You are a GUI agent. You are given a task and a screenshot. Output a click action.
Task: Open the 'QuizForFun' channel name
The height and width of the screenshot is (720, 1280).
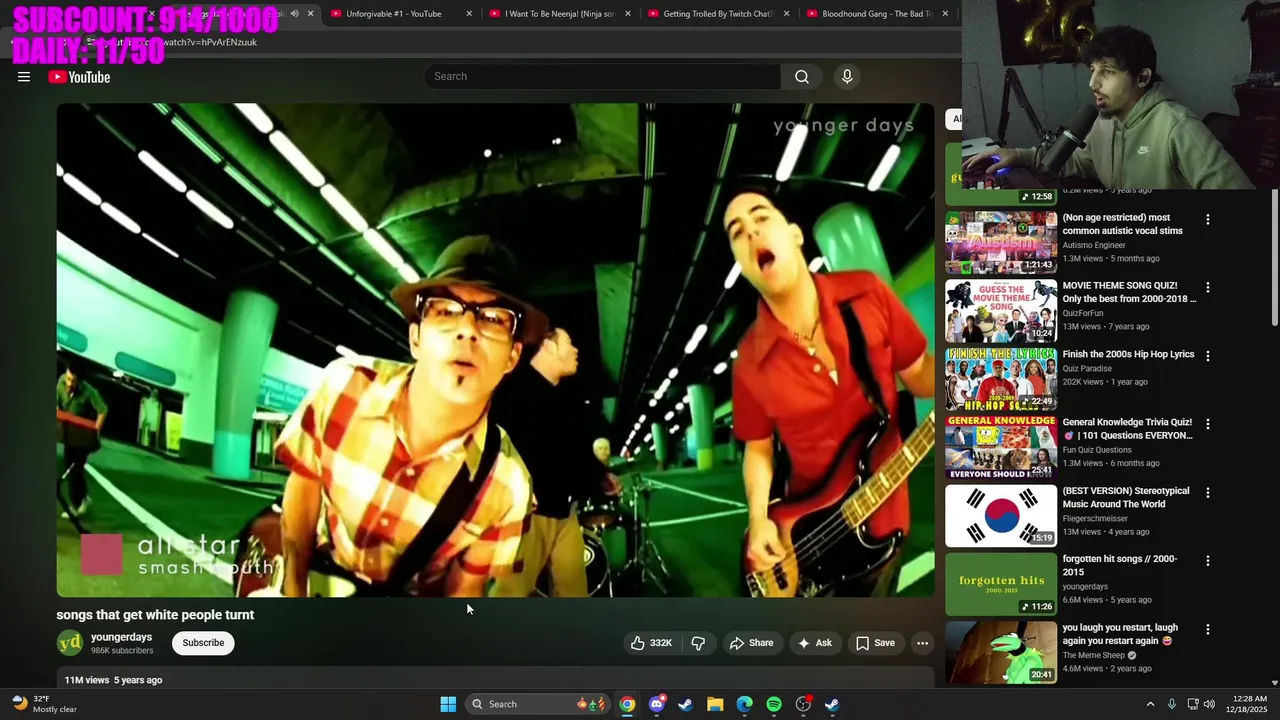click(x=1083, y=313)
